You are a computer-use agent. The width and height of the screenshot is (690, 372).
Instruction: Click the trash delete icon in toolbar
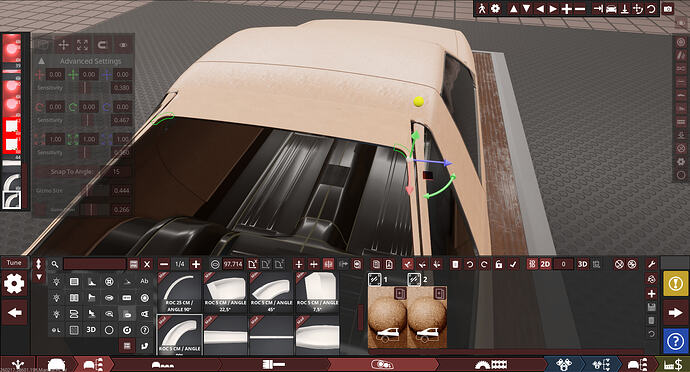[455, 264]
